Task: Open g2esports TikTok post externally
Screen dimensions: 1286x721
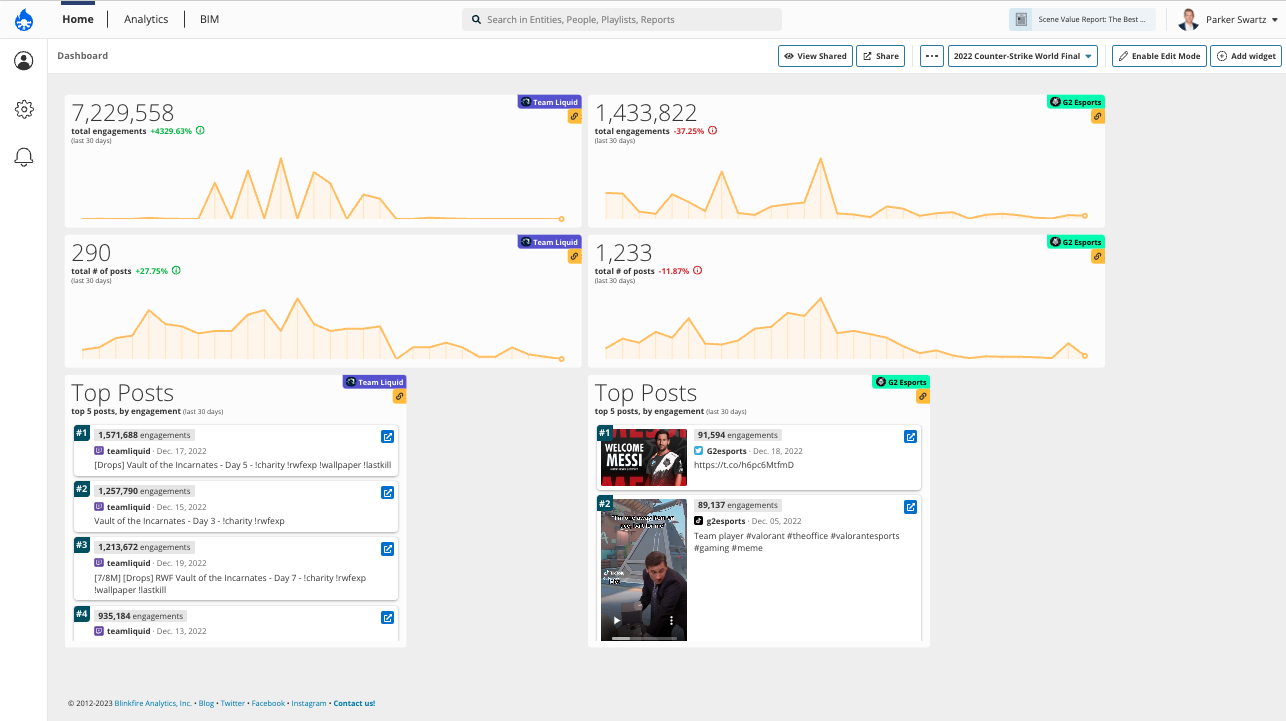Action: 911,507
